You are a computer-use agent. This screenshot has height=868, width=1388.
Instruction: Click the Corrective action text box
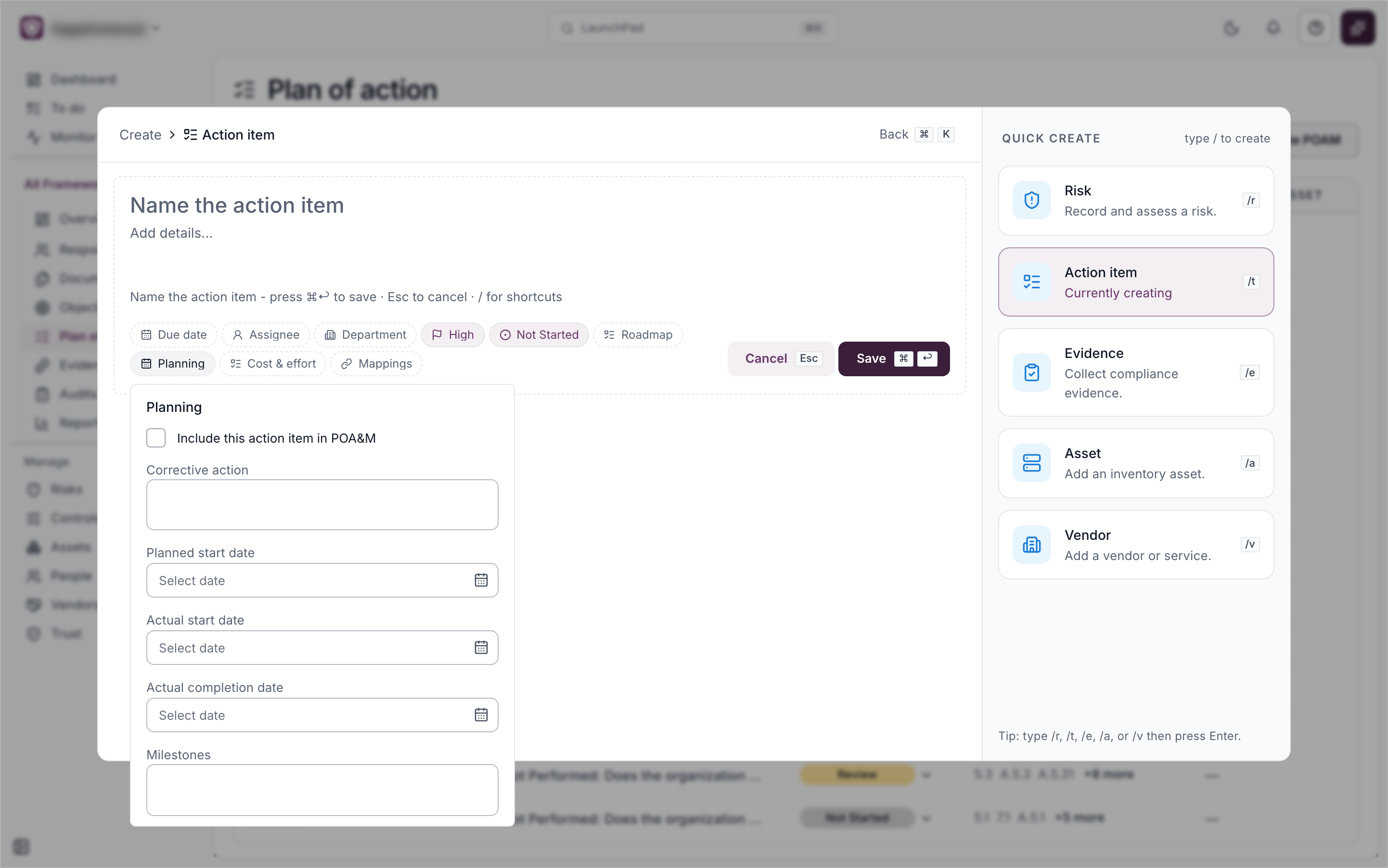322,505
